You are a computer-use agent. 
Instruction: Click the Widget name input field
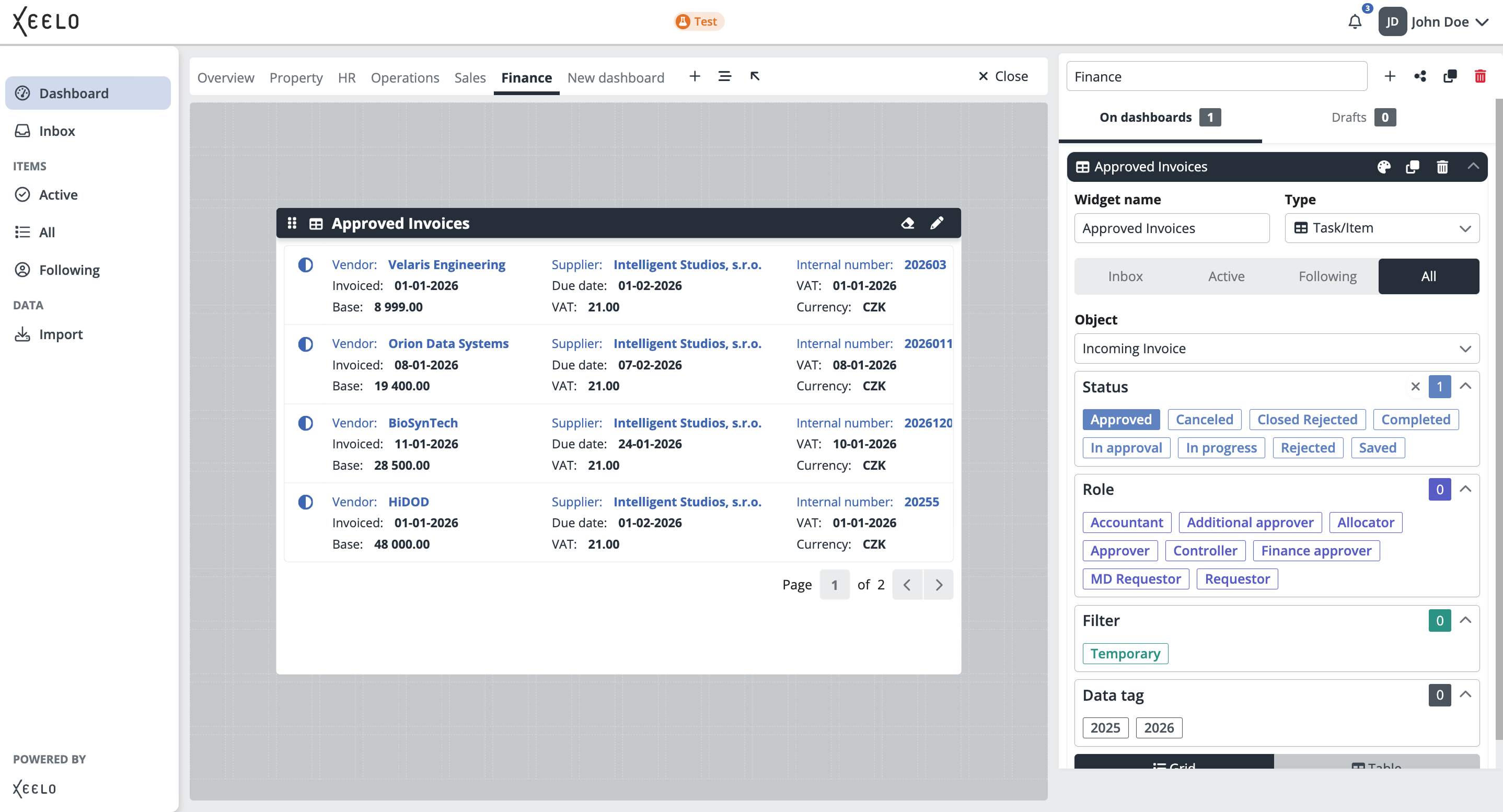(1171, 228)
